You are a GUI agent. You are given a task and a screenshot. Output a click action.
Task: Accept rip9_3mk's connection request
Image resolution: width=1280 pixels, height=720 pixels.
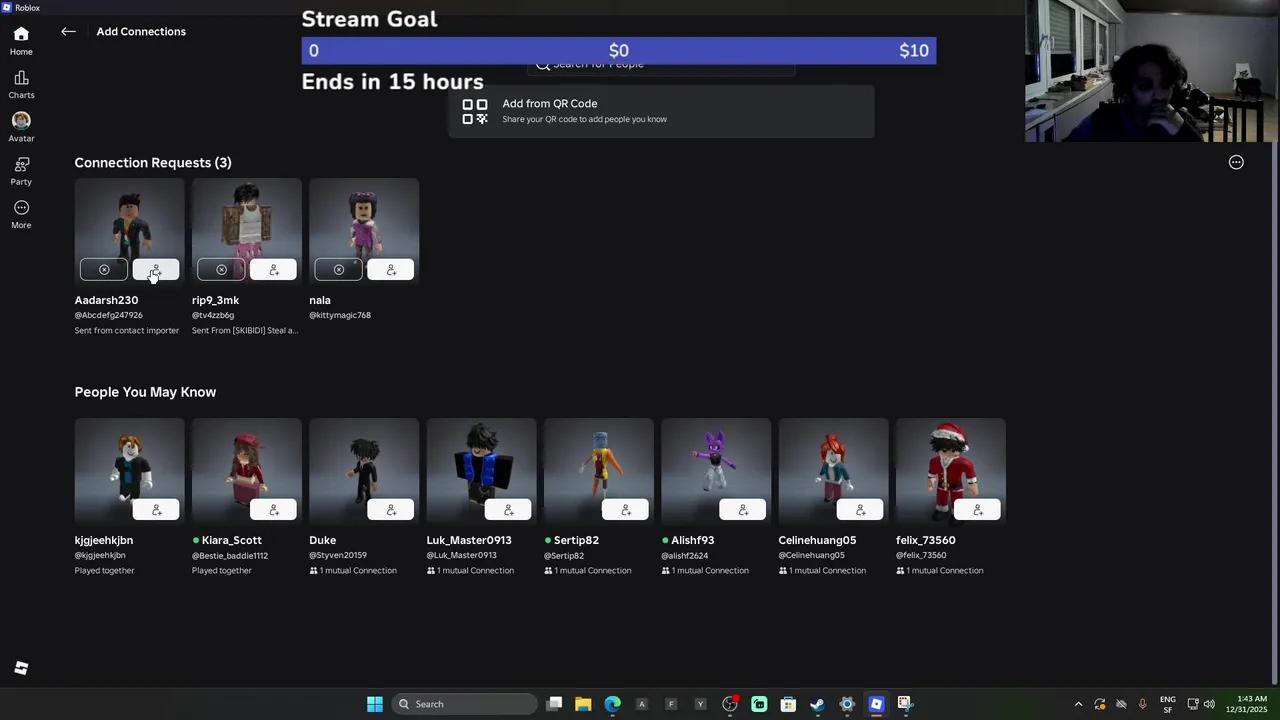coord(273,270)
